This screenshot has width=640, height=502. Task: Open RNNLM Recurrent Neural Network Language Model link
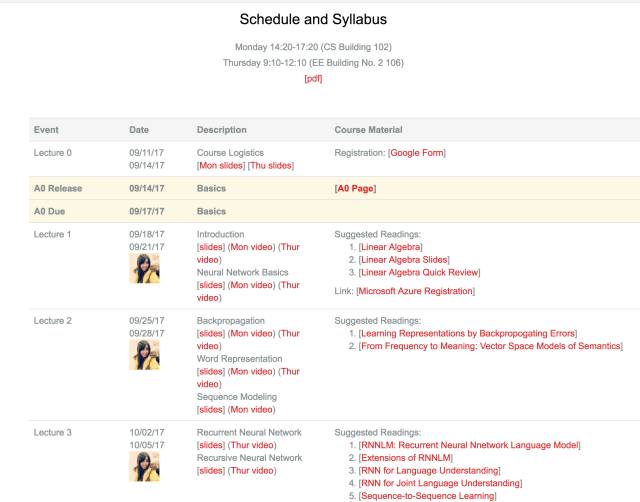point(469,445)
